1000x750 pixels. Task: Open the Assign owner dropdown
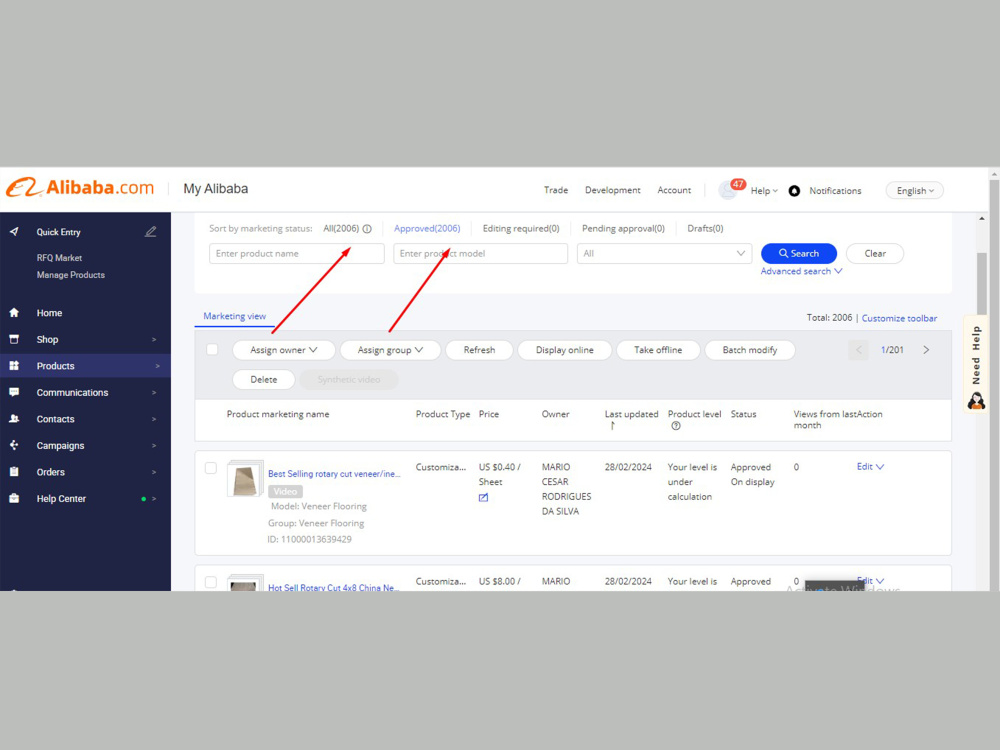pyautogui.click(x=284, y=349)
